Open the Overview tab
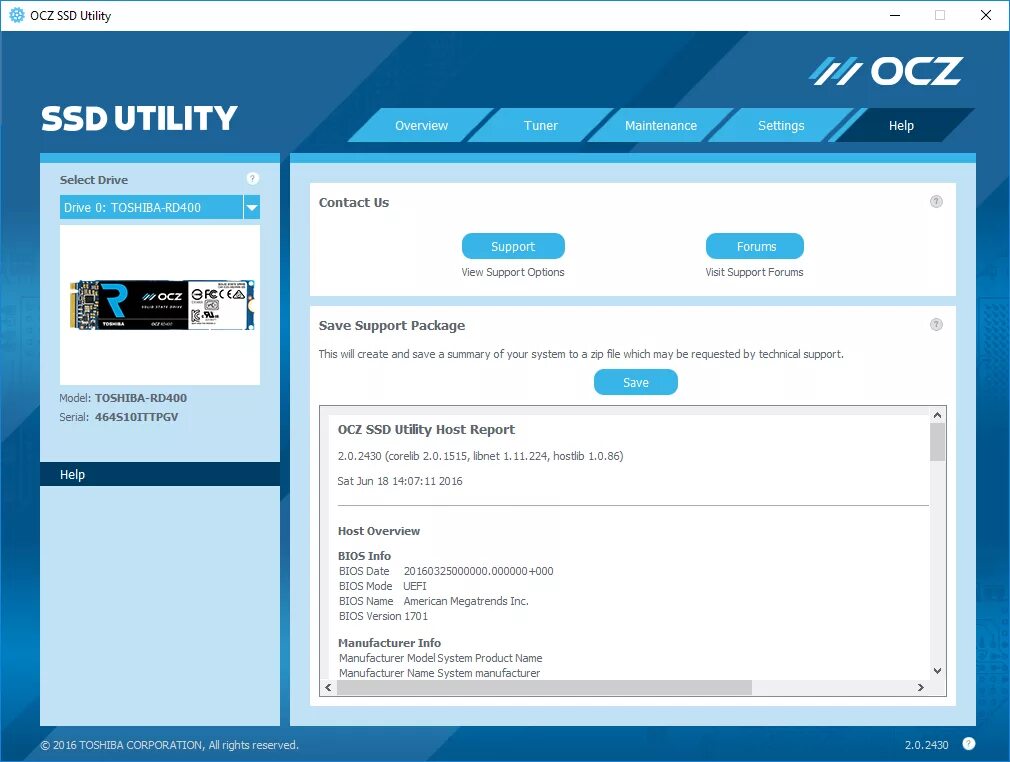Image resolution: width=1010 pixels, height=762 pixels. pyautogui.click(x=421, y=126)
